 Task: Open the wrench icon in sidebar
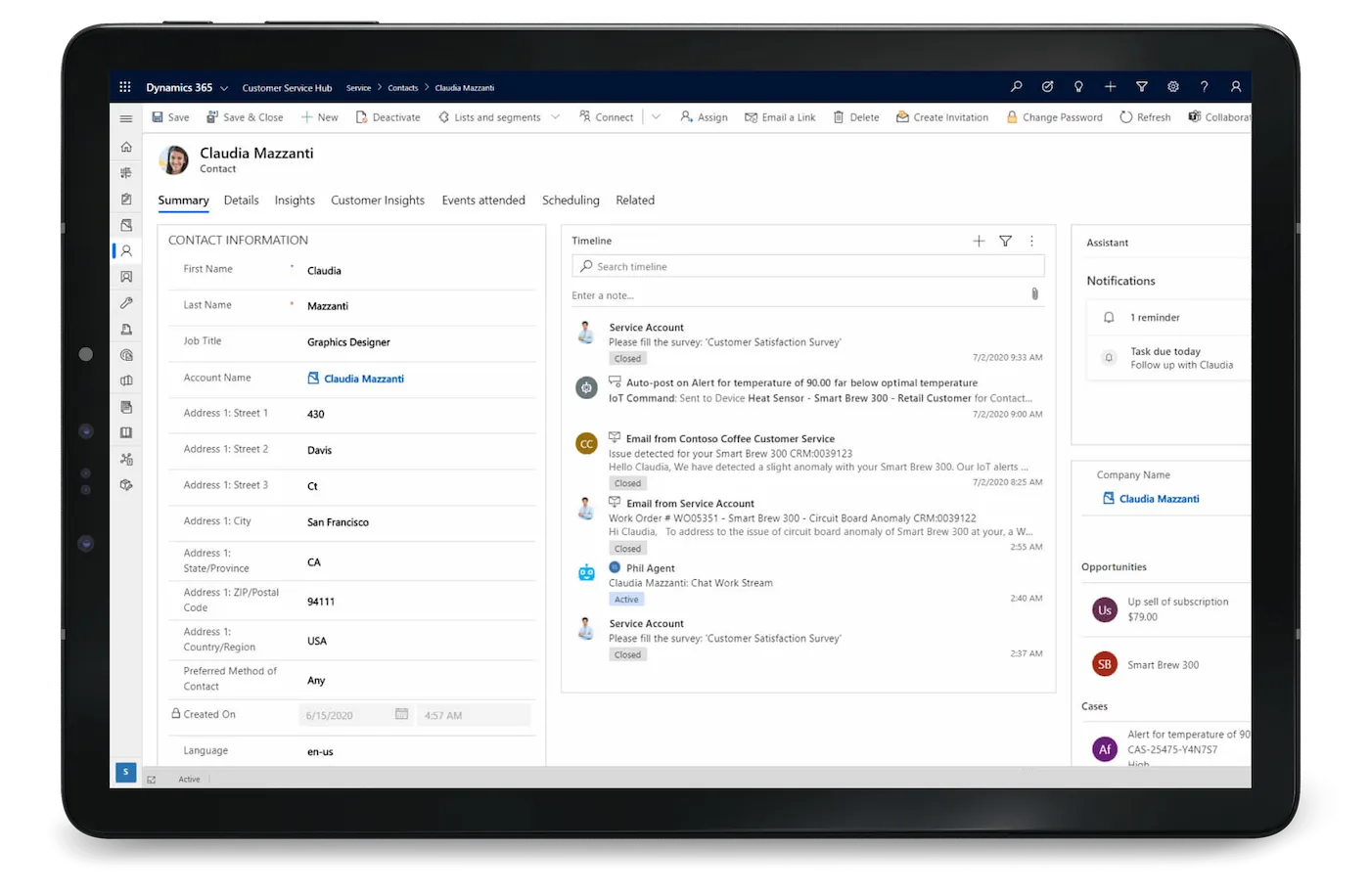click(126, 303)
